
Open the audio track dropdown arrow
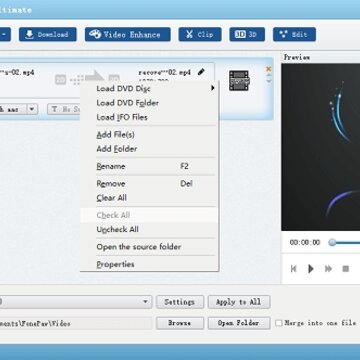[32, 109]
